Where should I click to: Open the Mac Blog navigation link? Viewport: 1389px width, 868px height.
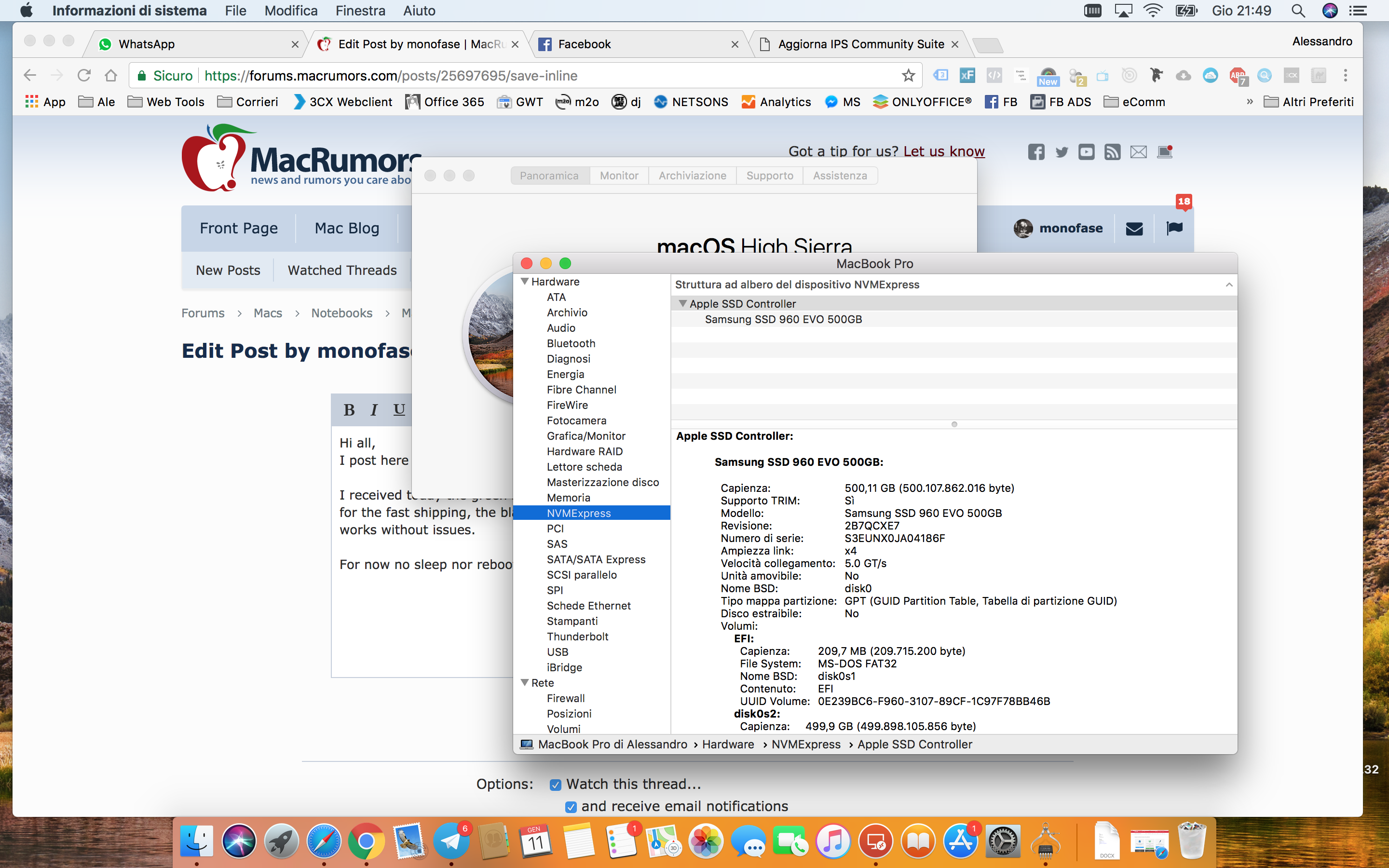pos(347,229)
